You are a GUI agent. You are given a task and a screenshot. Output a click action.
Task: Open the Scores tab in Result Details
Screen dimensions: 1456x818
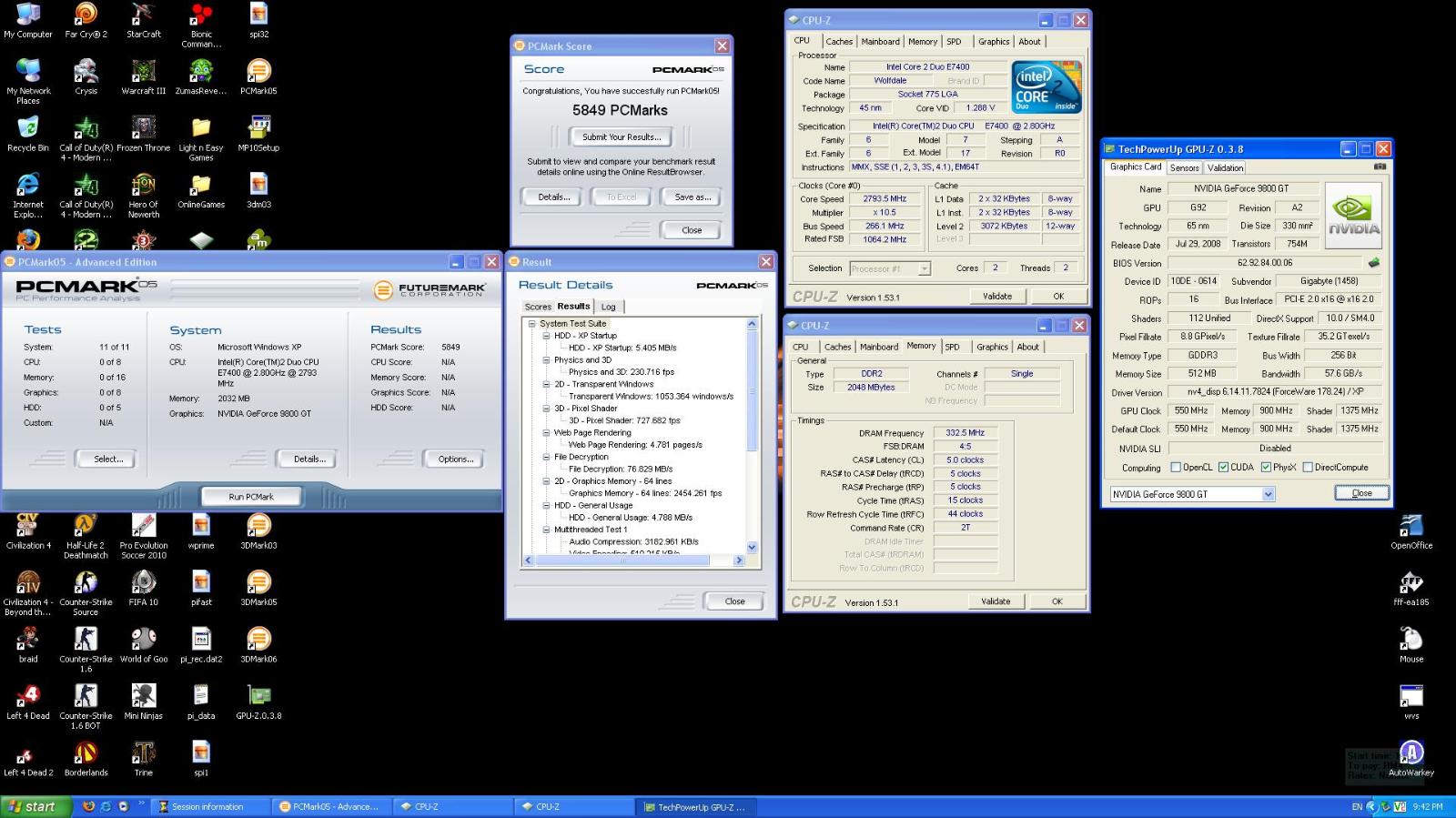click(x=538, y=307)
